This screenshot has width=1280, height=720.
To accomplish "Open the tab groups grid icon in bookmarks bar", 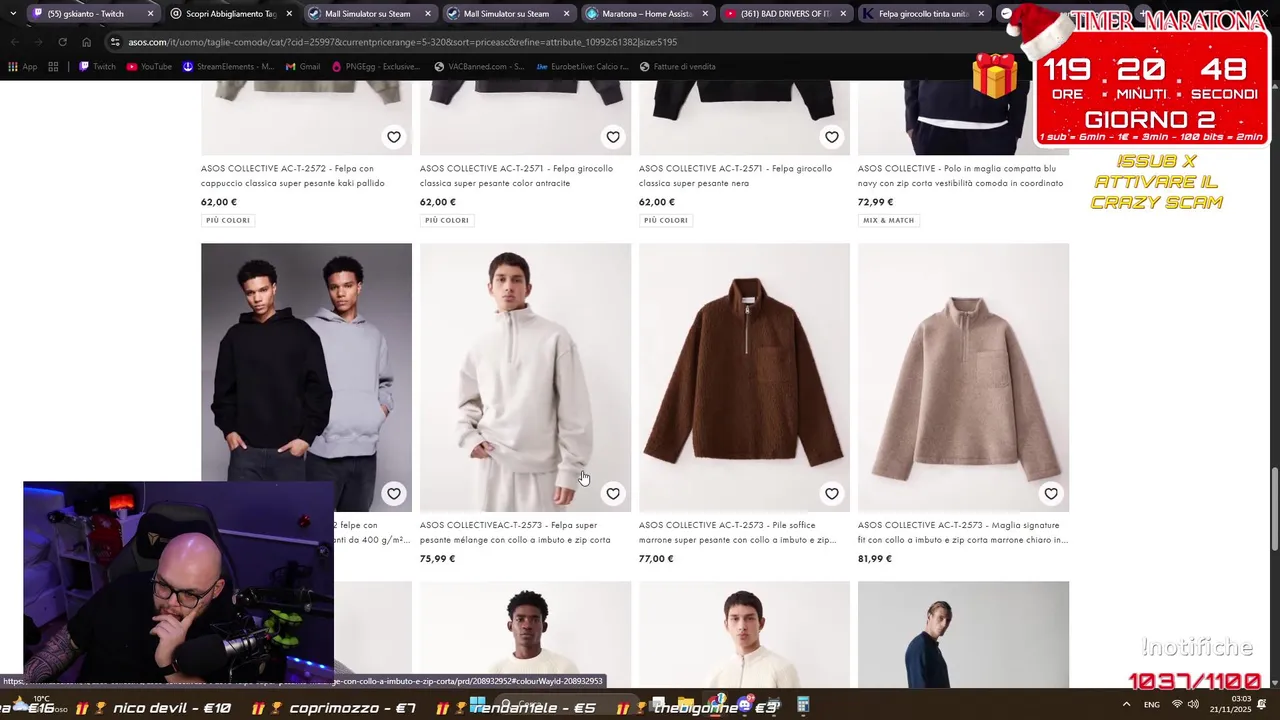I will pyautogui.click(x=53, y=67).
